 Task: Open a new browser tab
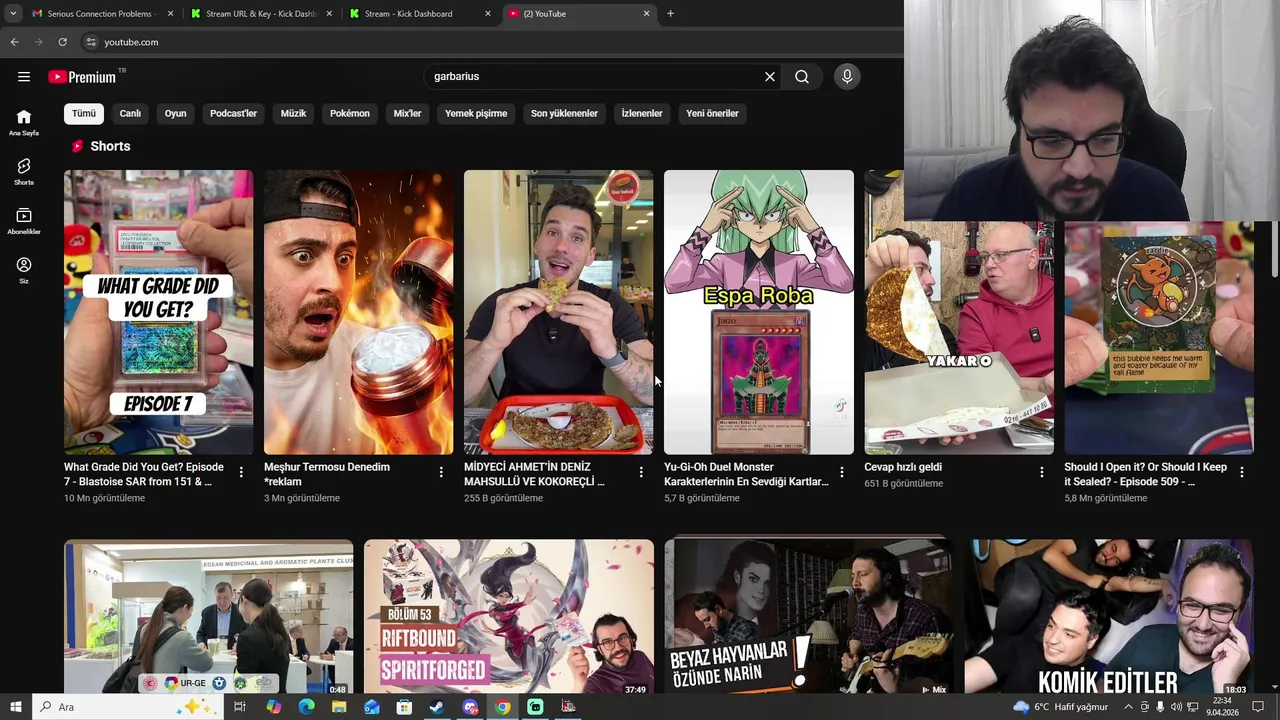(670, 13)
